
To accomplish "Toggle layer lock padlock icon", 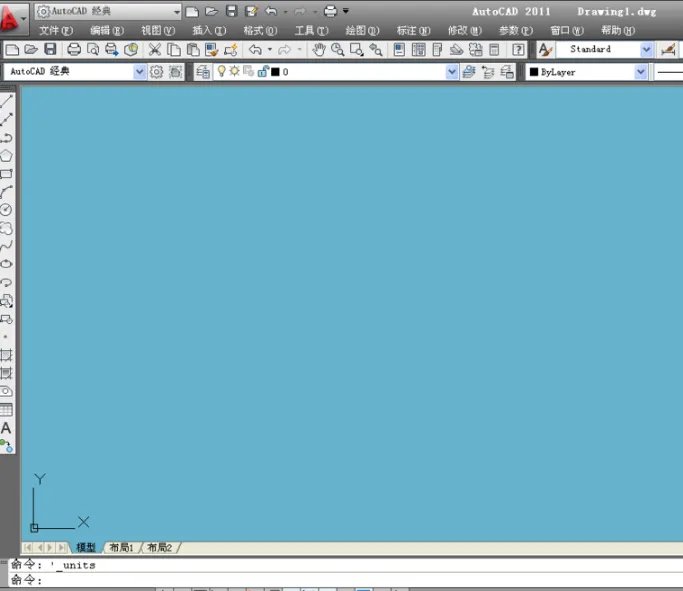I will click(x=261, y=72).
